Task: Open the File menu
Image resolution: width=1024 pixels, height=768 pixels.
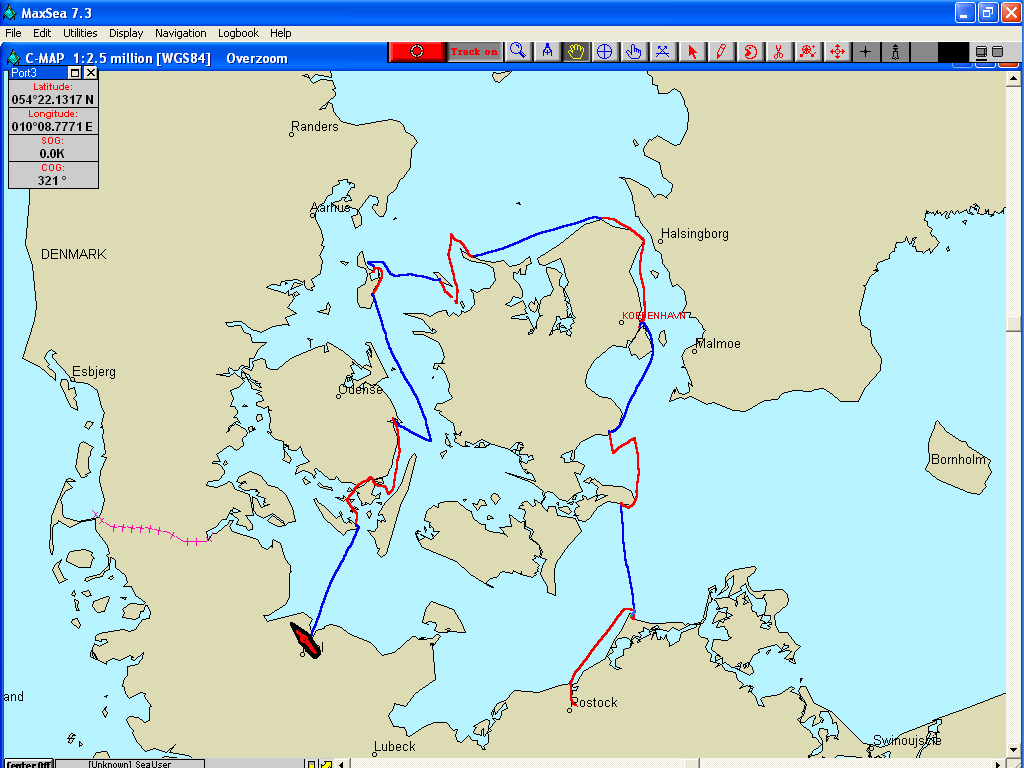Action: coord(13,33)
